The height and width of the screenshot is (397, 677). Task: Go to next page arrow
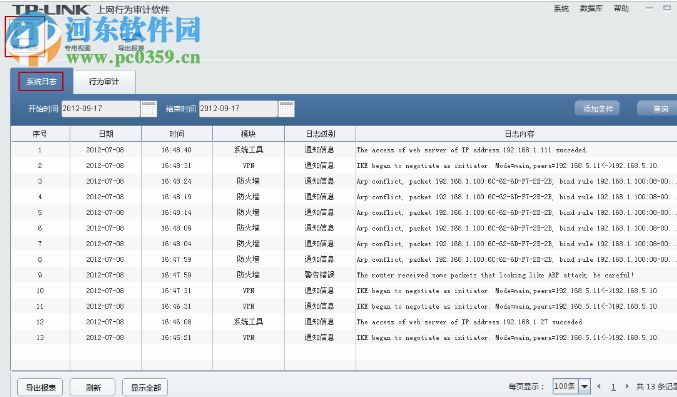coord(627,386)
